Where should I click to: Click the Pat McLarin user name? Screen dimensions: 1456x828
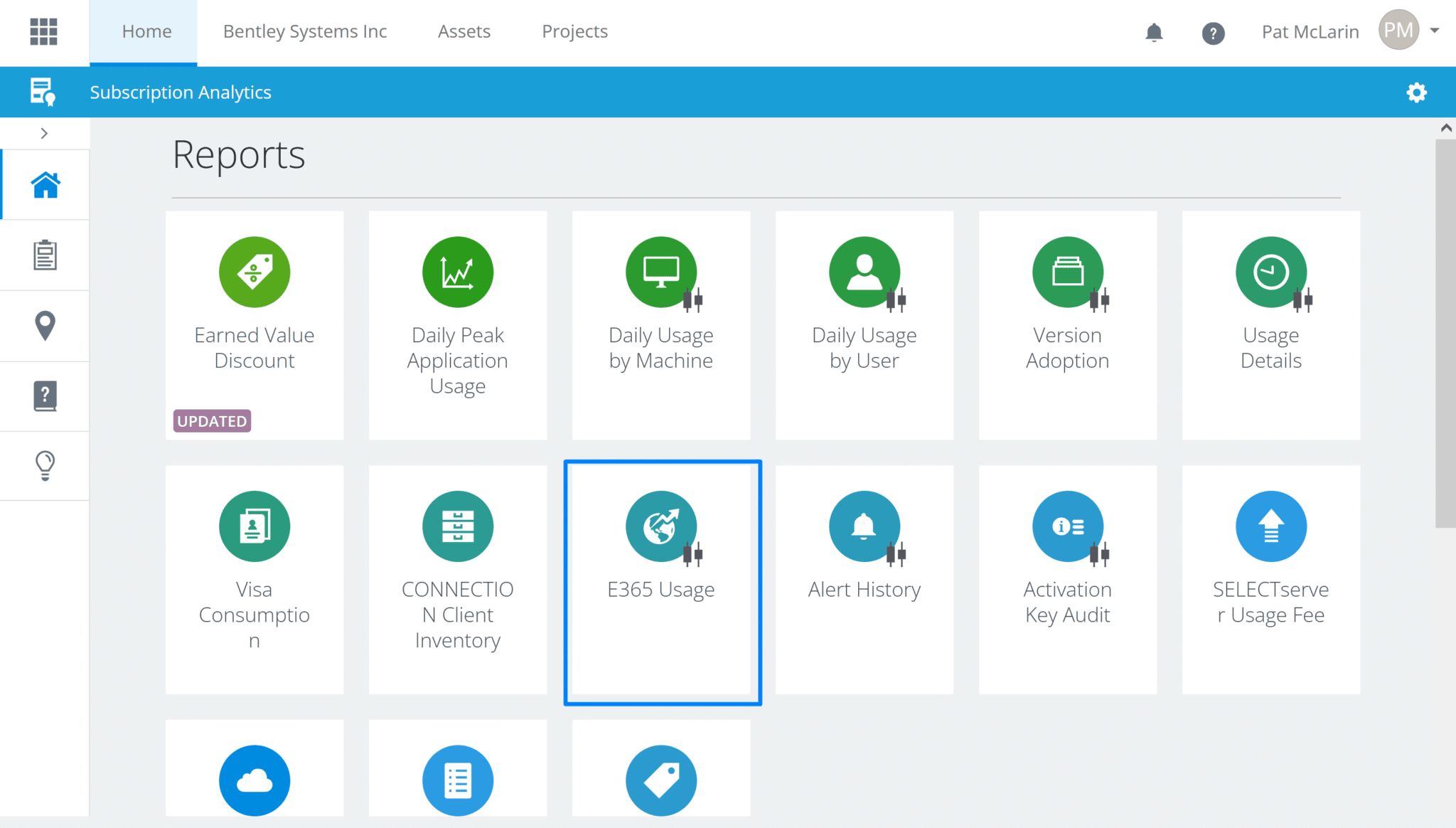point(1310,32)
